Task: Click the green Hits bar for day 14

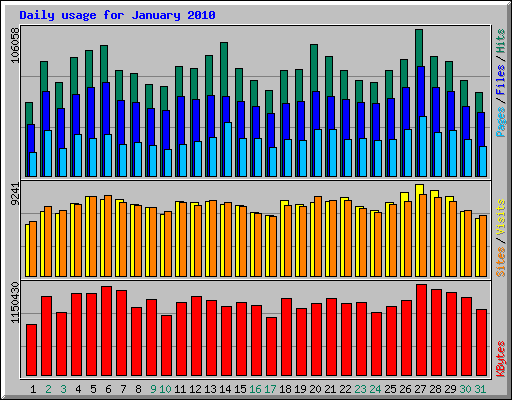Action: tap(224, 69)
